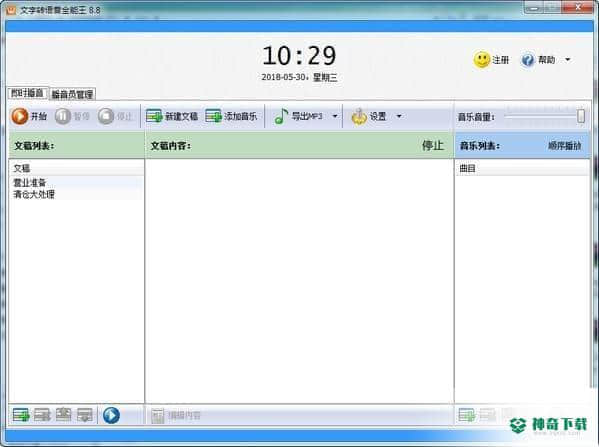Open the 帮助 help button
This screenshot has width=599, height=447.
[x=538, y=60]
